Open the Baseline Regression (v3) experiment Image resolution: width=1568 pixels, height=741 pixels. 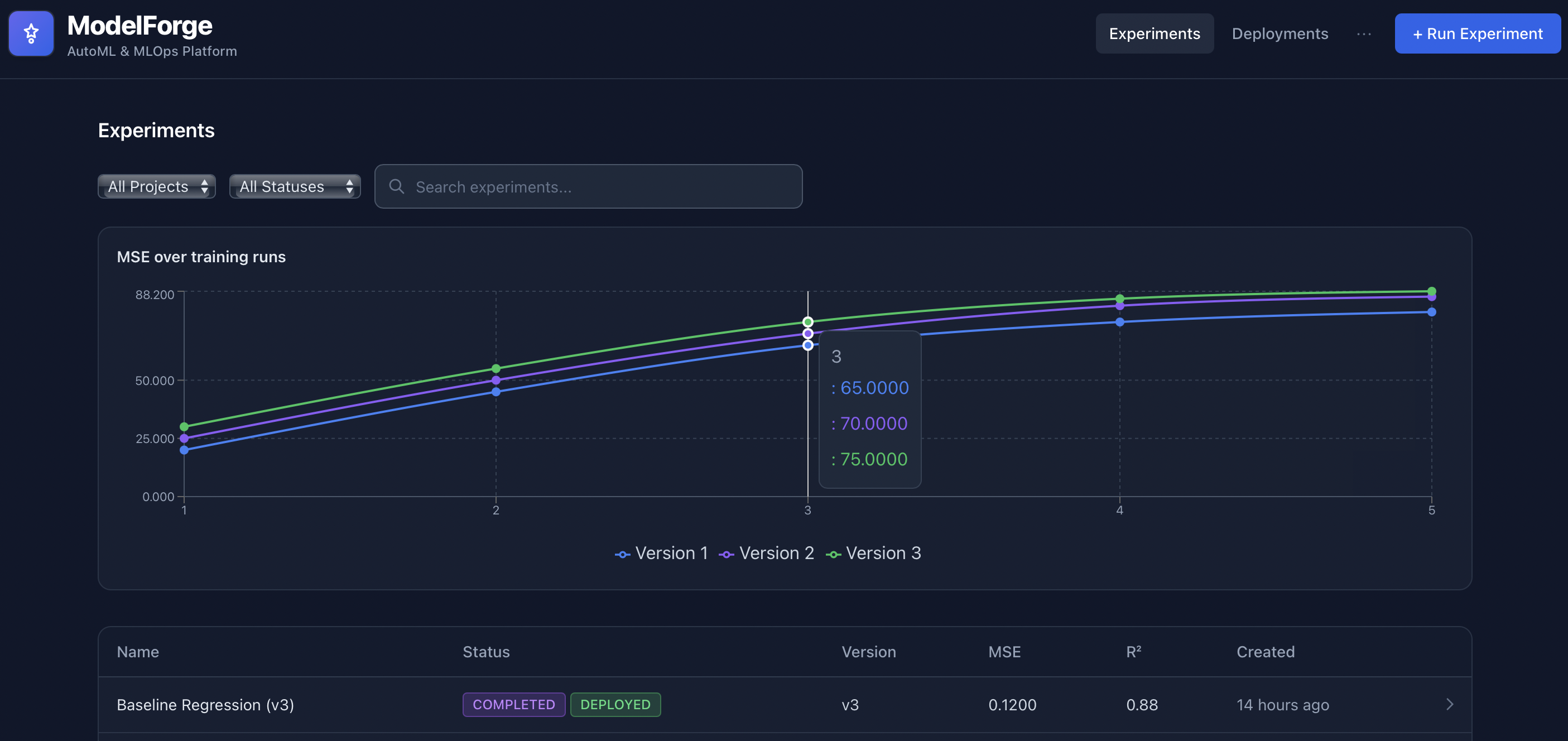click(x=206, y=705)
